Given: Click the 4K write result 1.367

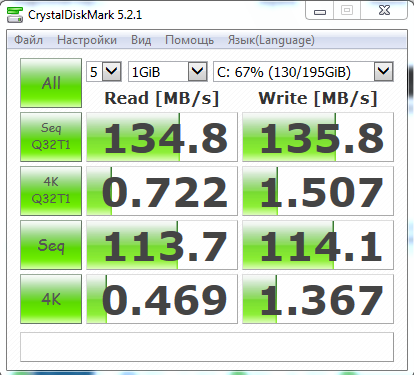Looking at the screenshot, I should coord(318,299).
